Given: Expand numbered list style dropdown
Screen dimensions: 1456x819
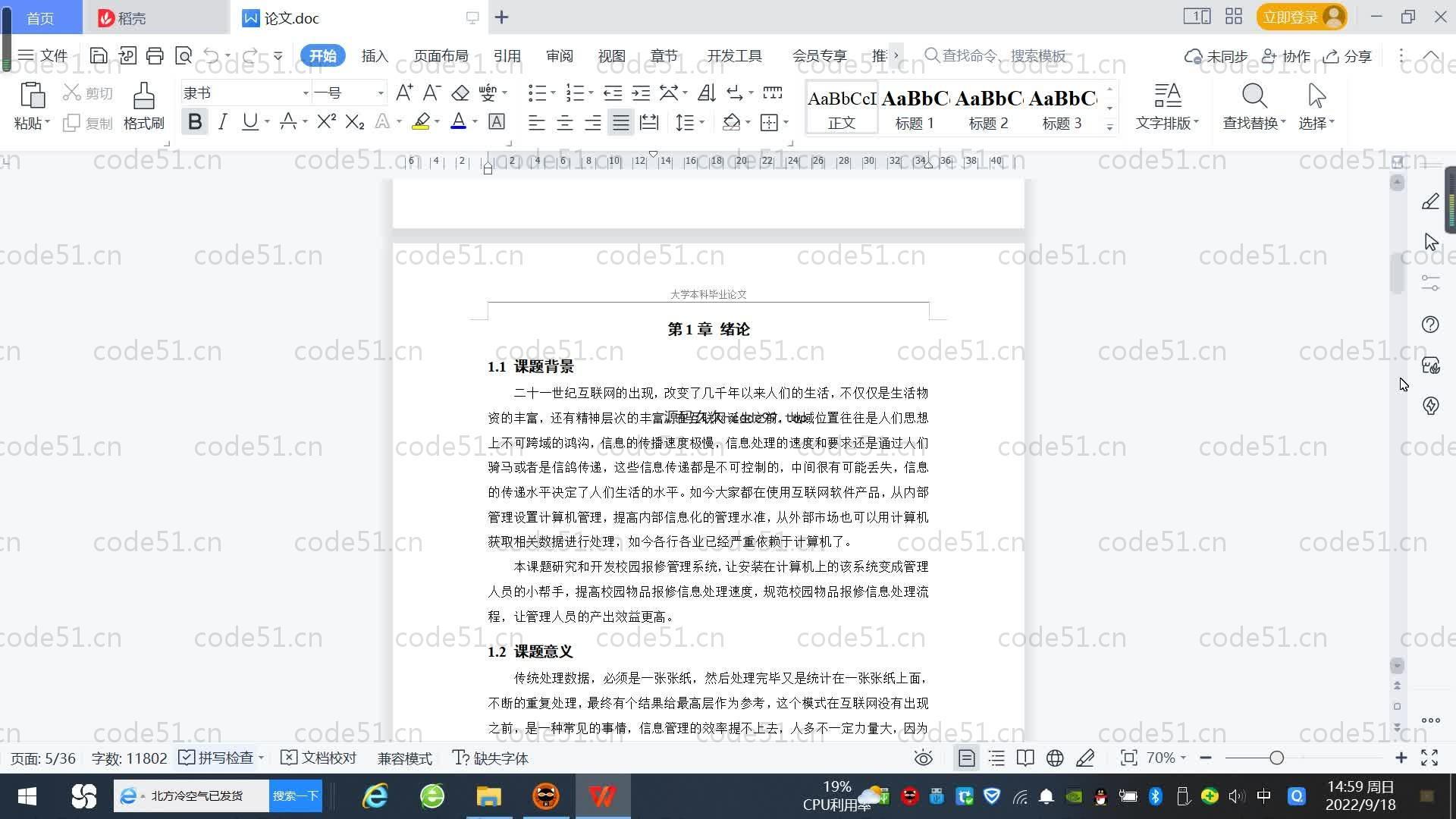Looking at the screenshot, I should [591, 93].
